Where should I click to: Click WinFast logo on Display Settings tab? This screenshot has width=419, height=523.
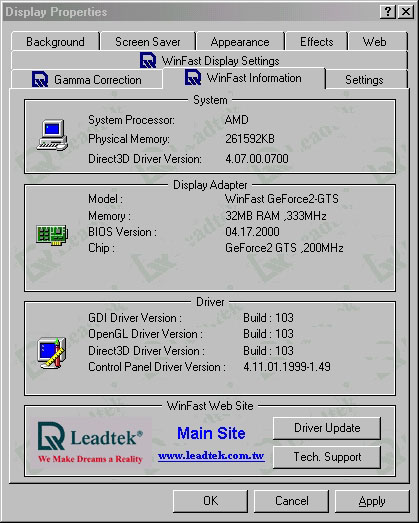point(148,60)
